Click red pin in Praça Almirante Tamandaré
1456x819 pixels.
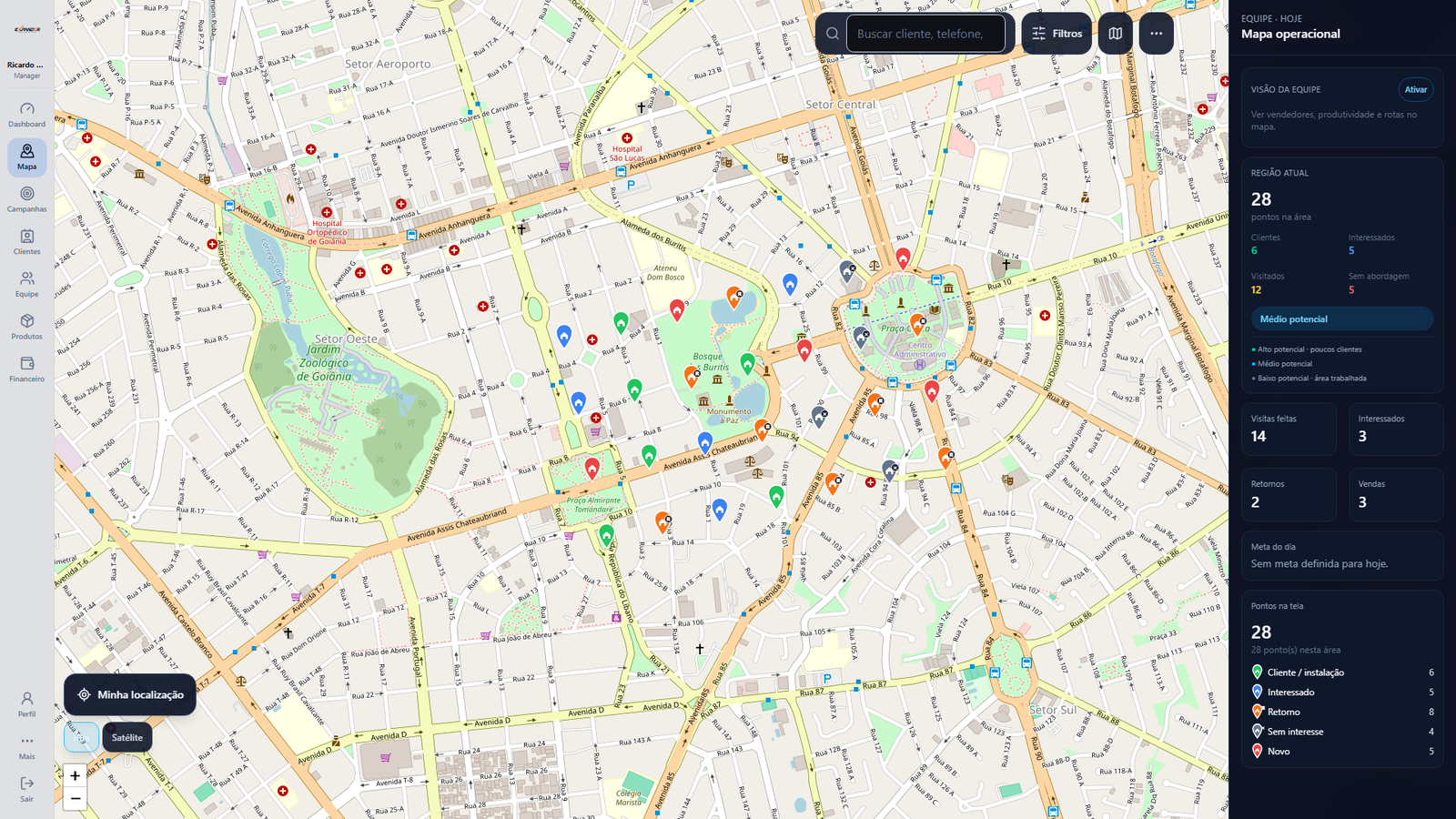coord(592,469)
